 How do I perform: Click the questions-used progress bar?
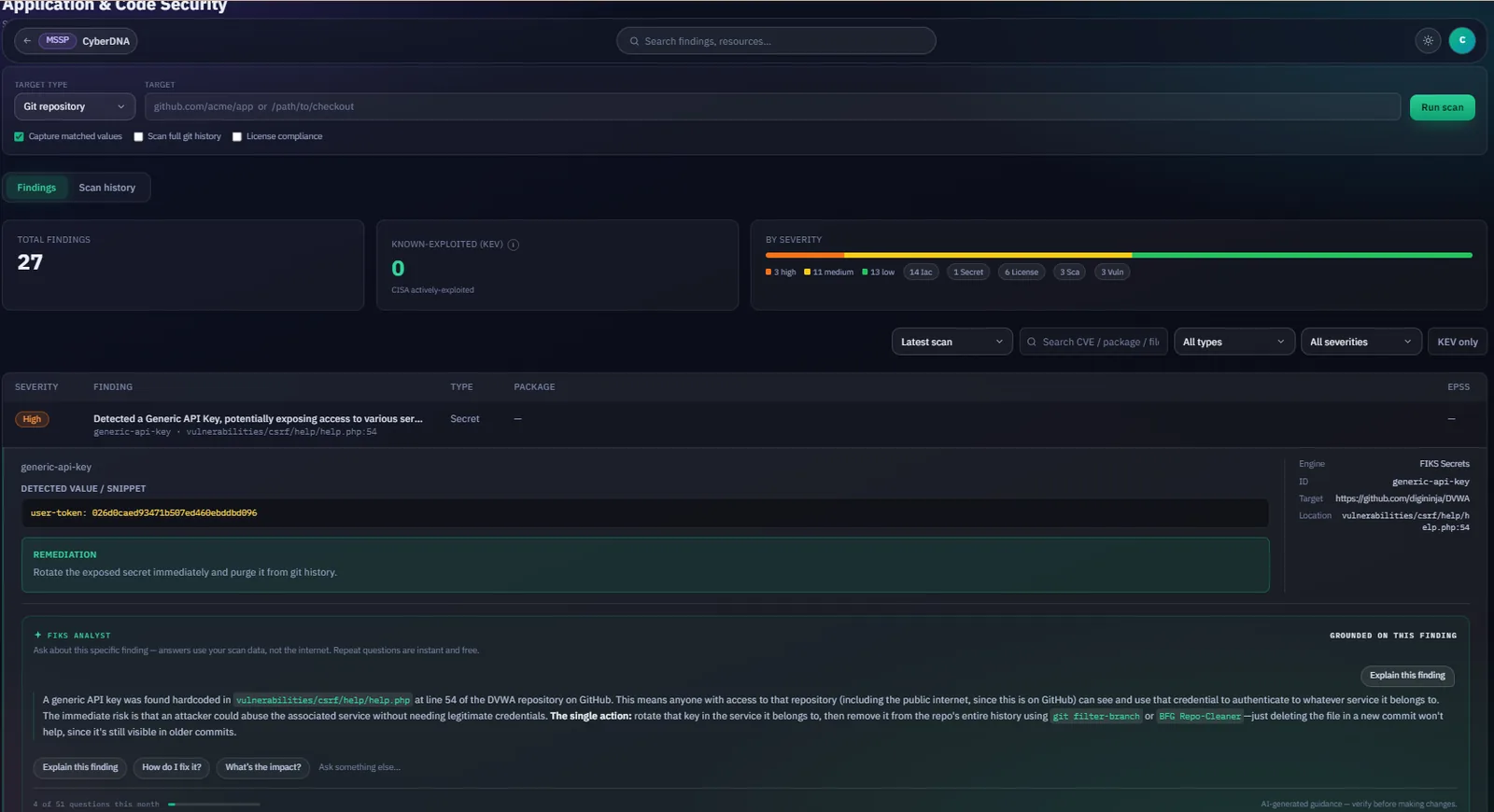pyautogui.click(x=214, y=804)
